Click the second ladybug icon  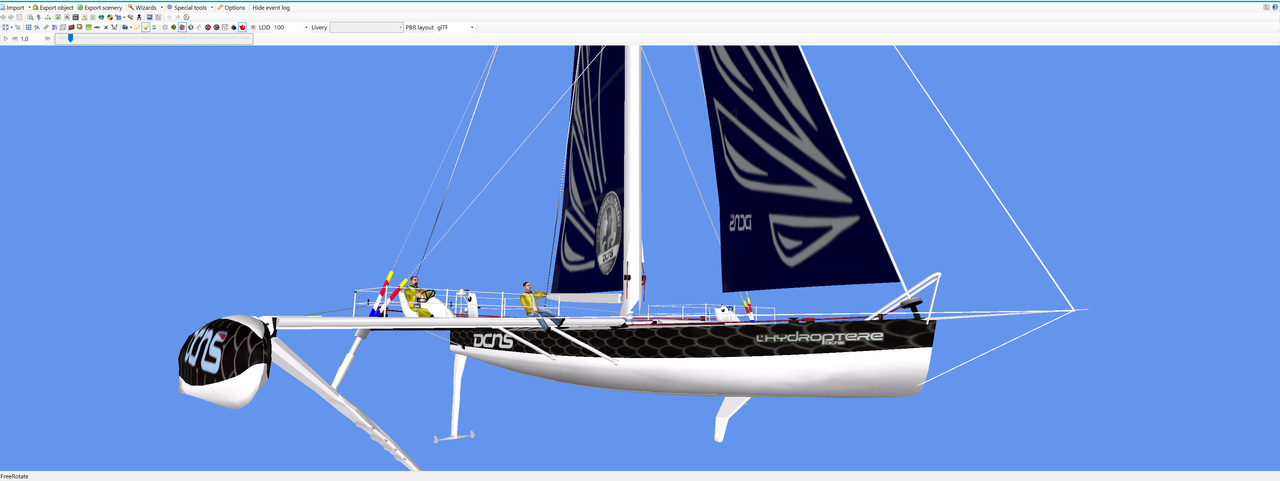click(216, 27)
